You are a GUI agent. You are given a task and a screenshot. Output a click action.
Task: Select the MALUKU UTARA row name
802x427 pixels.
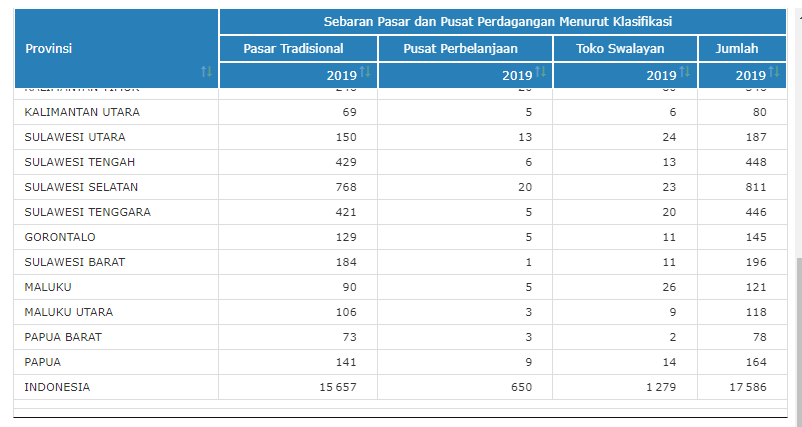(x=69, y=312)
